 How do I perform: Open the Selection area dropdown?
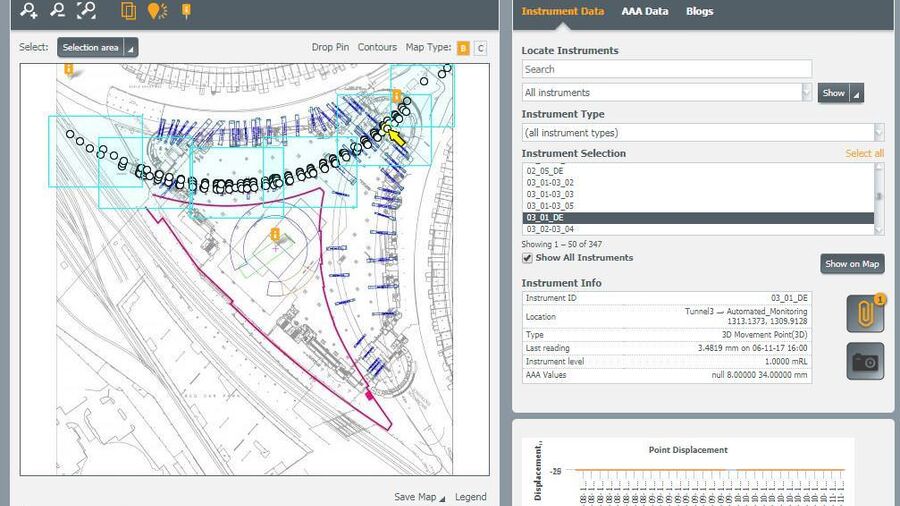[97, 48]
